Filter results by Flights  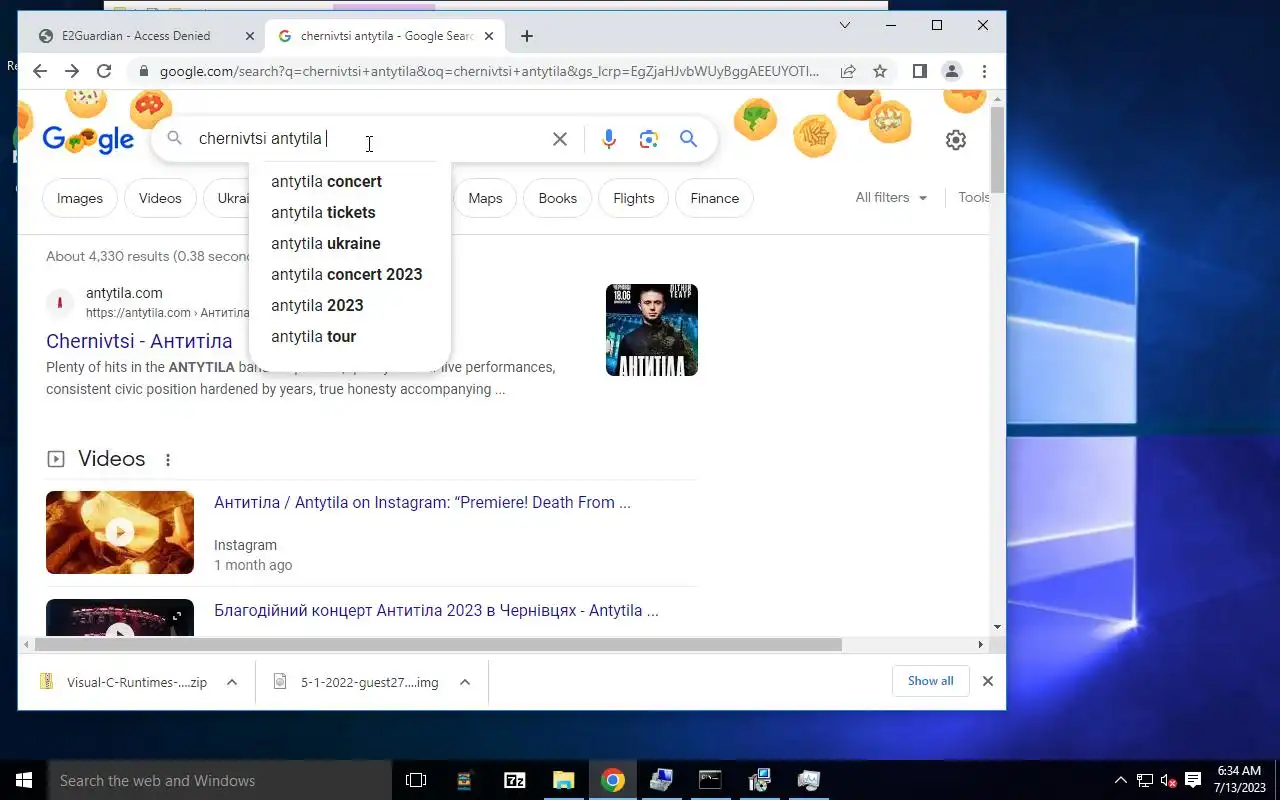(x=633, y=198)
